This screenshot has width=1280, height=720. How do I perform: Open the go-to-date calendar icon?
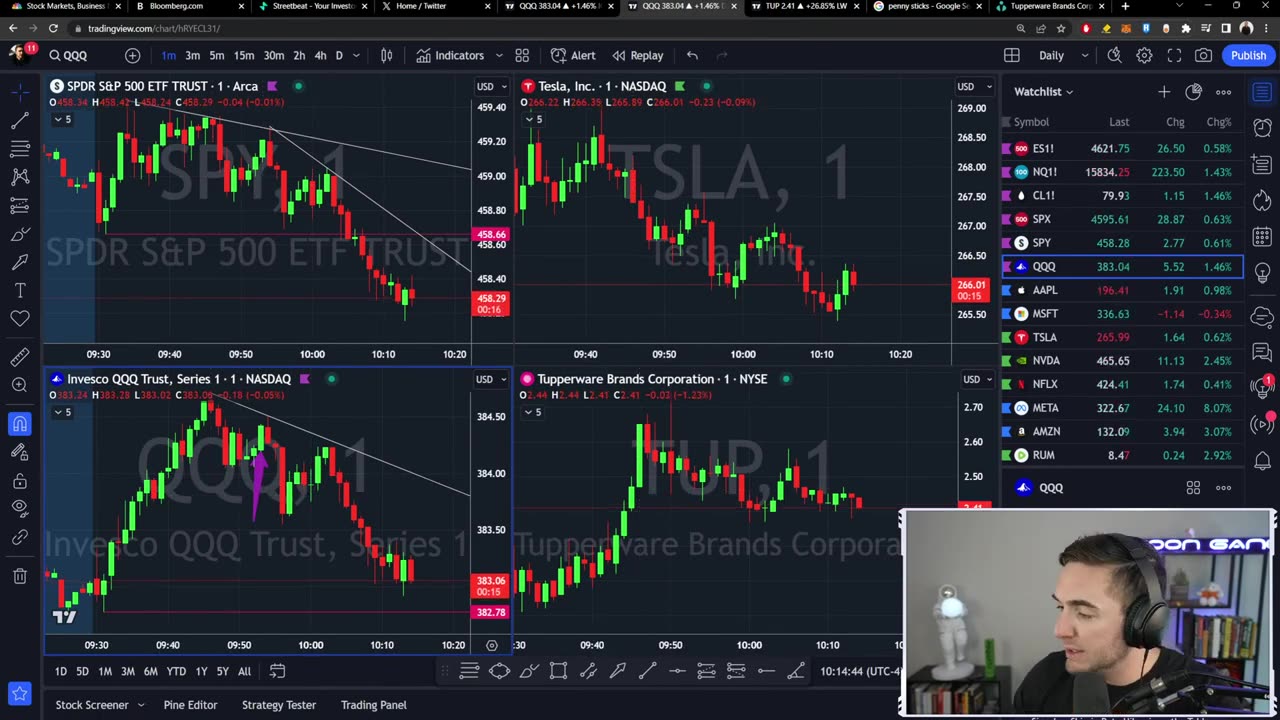[277, 671]
